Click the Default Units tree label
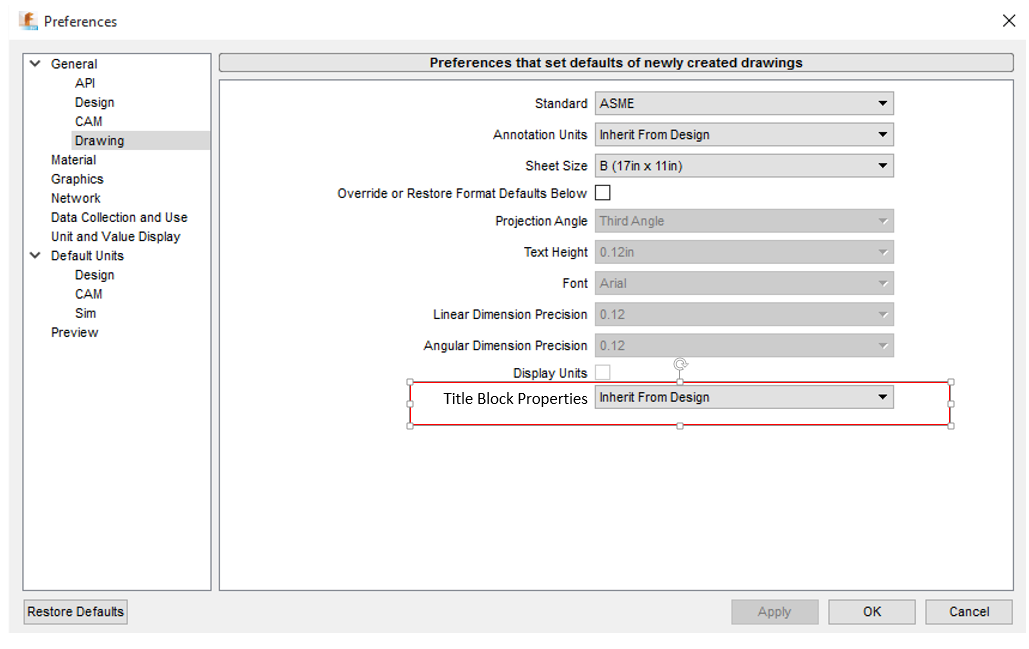Image resolution: width=1029 pixels, height=649 pixels. [x=87, y=255]
